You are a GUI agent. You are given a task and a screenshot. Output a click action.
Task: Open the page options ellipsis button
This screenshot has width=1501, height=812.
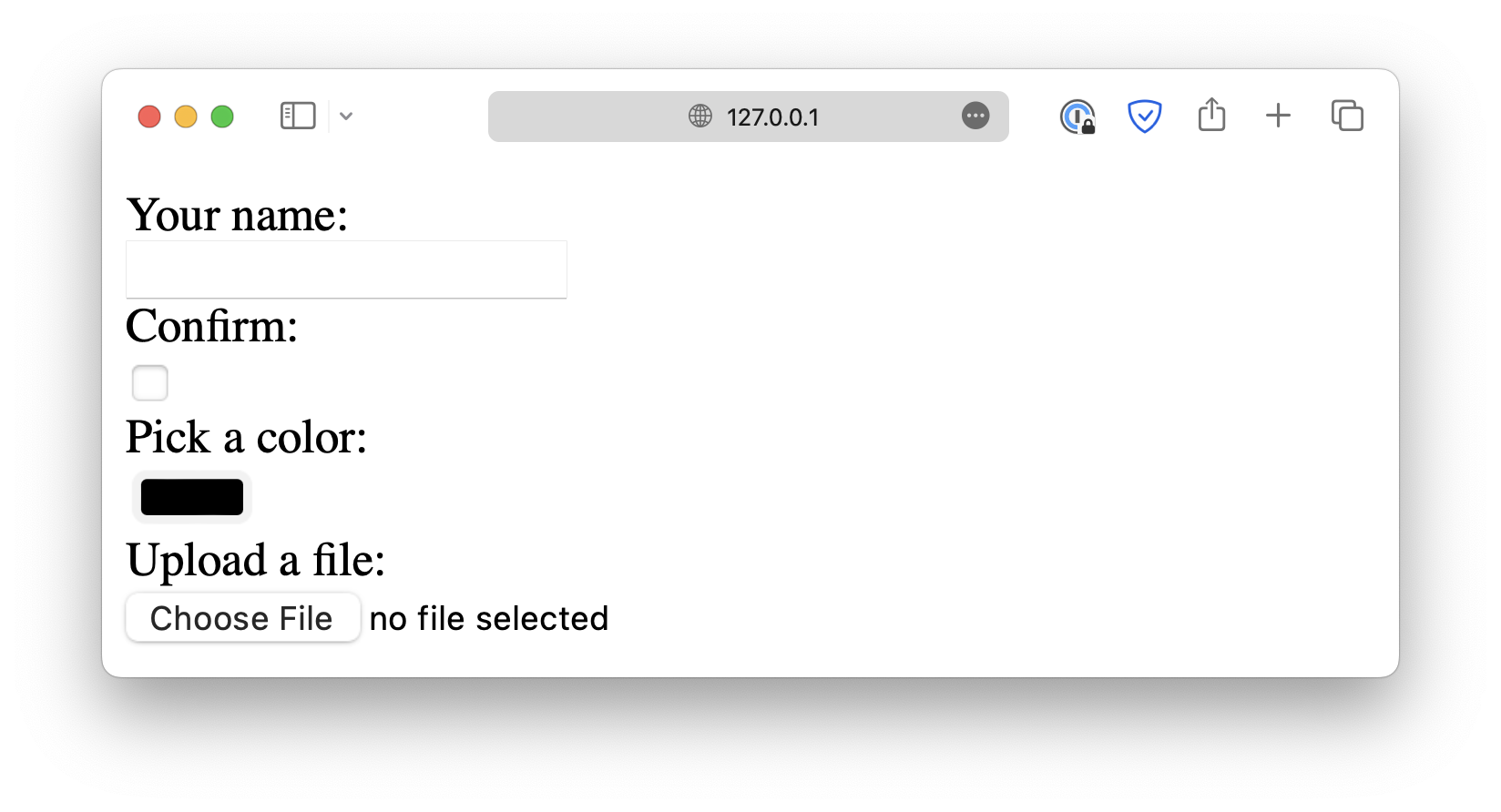click(975, 116)
